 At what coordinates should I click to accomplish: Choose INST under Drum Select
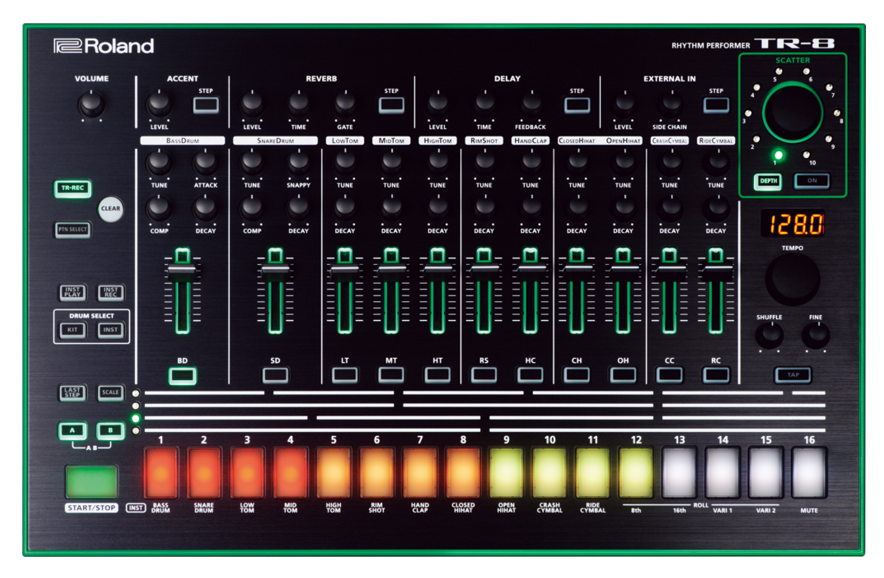click(110, 330)
